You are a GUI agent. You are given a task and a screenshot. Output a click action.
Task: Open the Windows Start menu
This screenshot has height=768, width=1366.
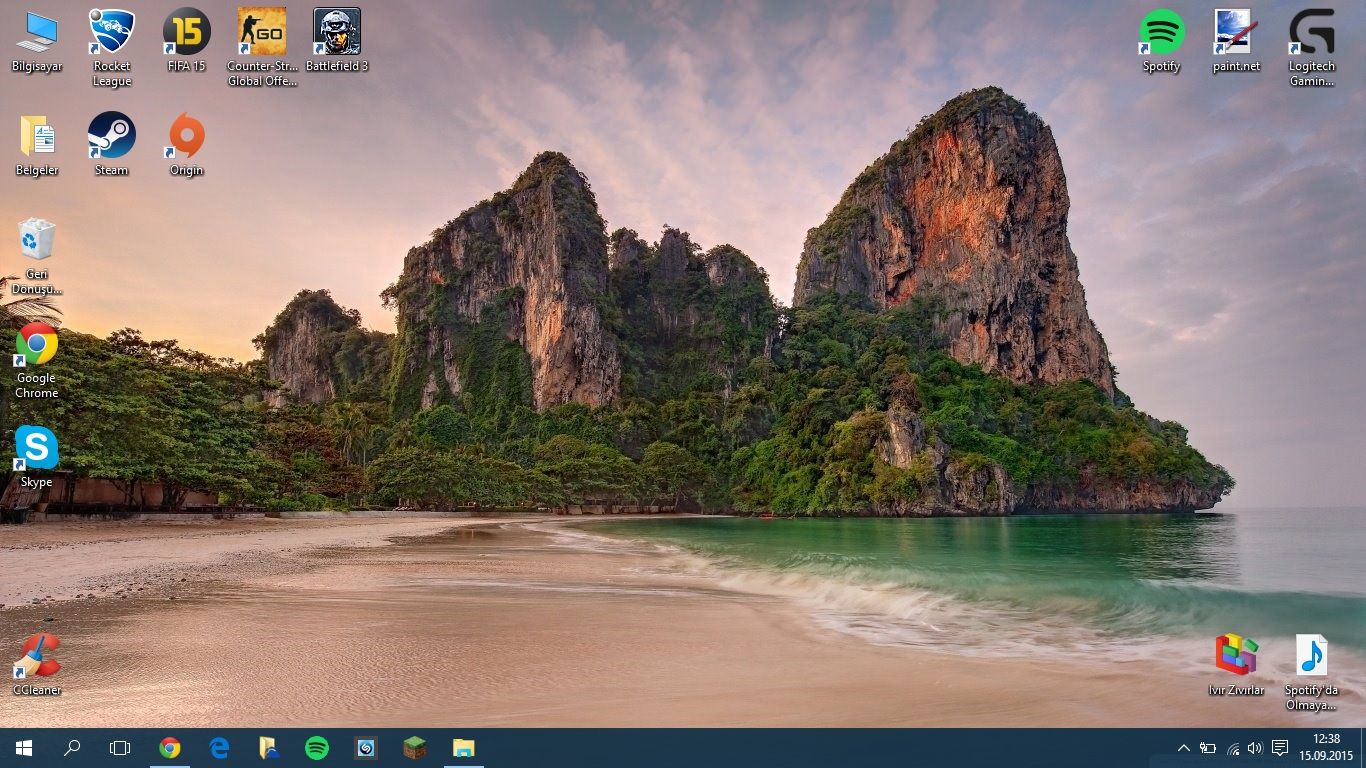[x=24, y=748]
